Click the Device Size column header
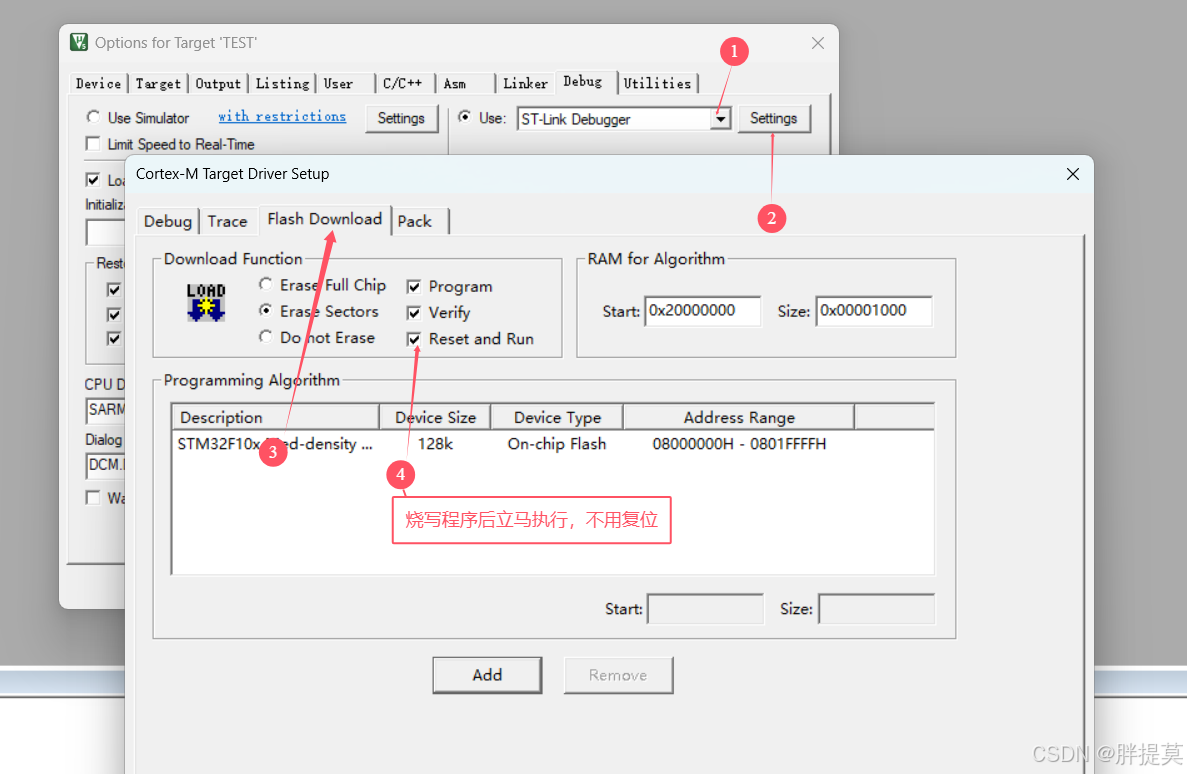The width and height of the screenshot is (1187, 774). (435, 417)
